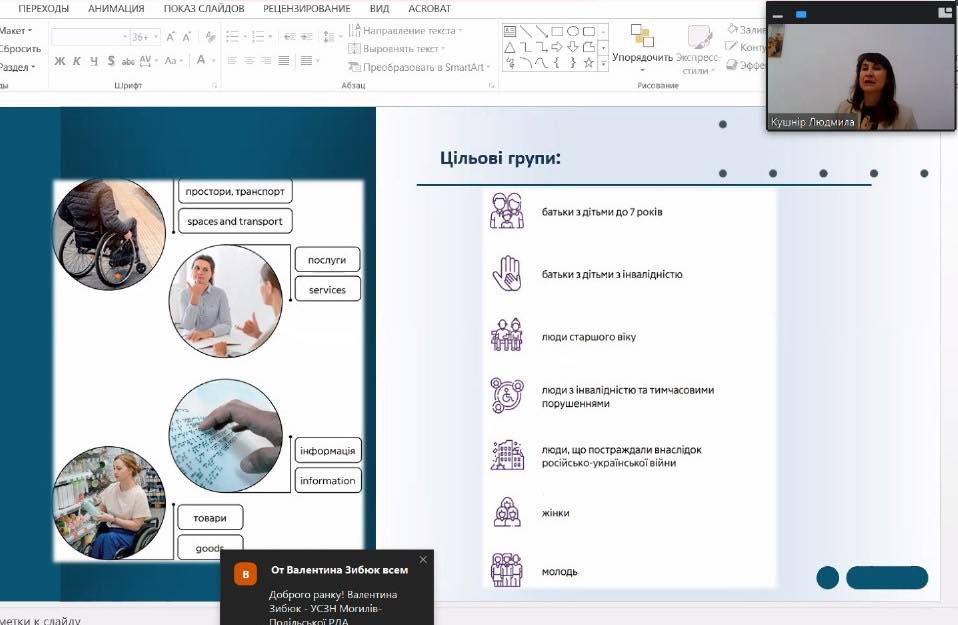Open the АНИМАЦИЯ ribbon tab
Viewport: 958px width, 625px height.
[x=116, y=8]
